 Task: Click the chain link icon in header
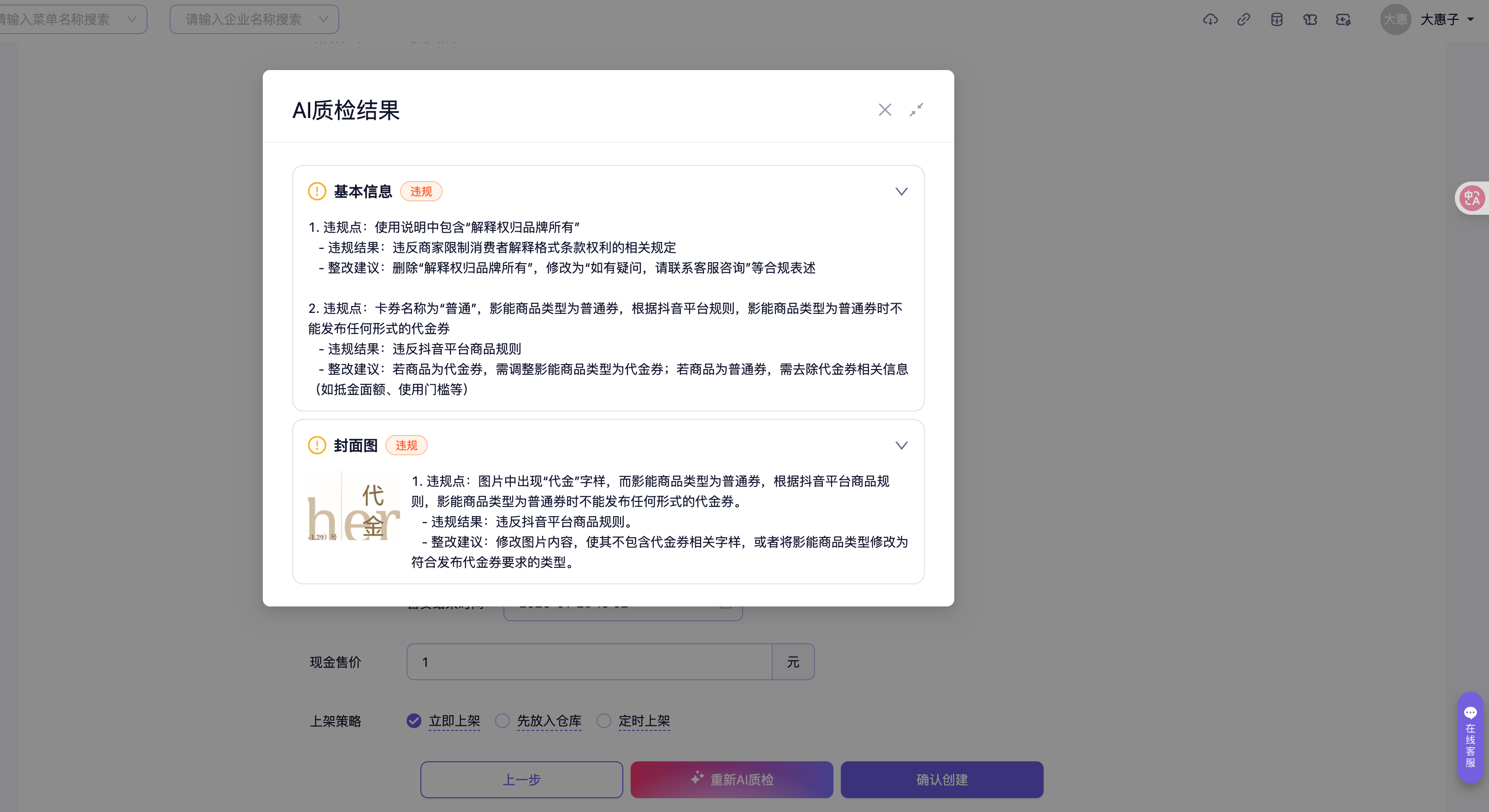click(1243, 20)
